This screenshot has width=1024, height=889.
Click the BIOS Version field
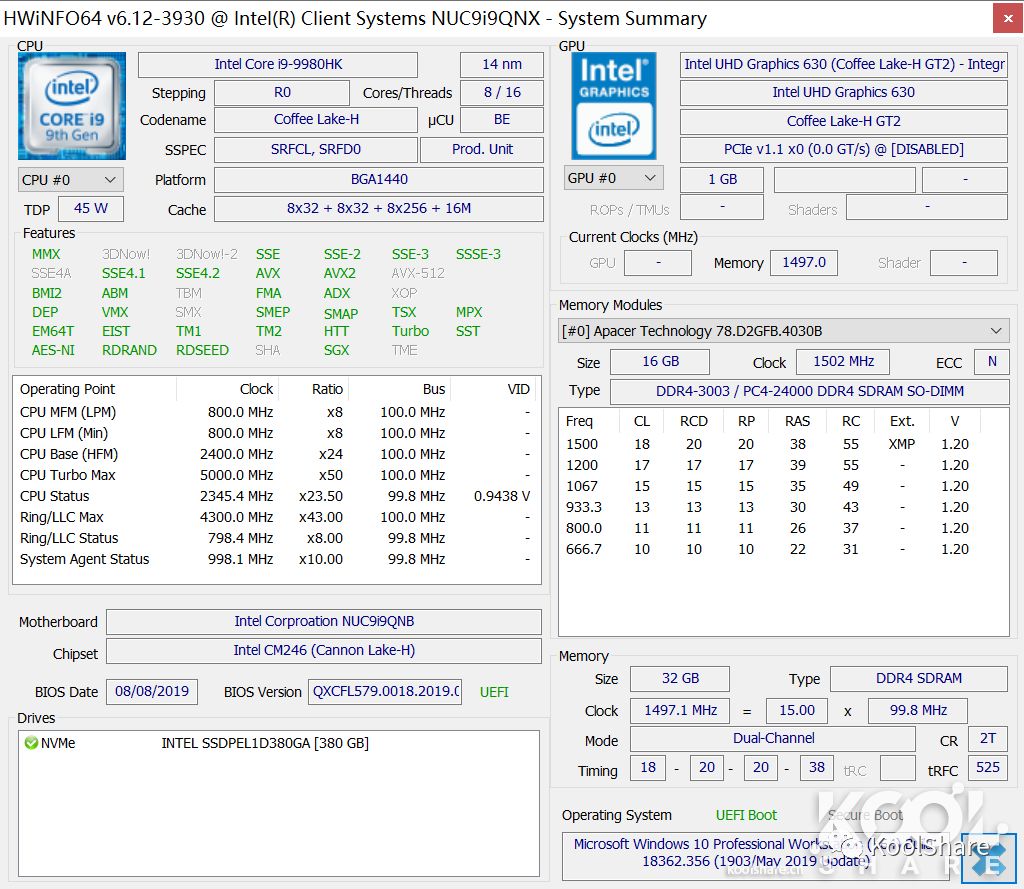pyautogui.click(x=385, y=692)
